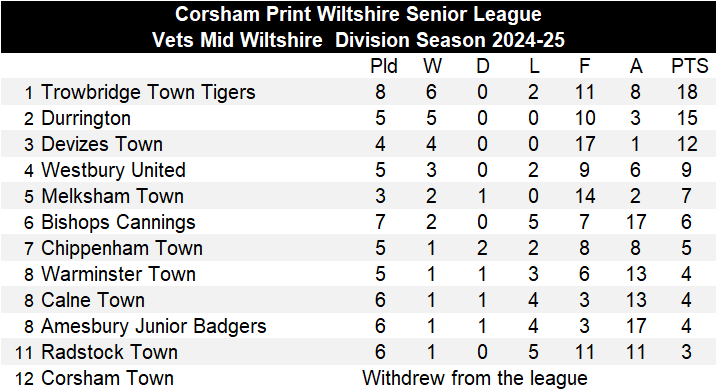
Task: Select Trowbridge Town Tigers points value 18
Action: [687, 92]
